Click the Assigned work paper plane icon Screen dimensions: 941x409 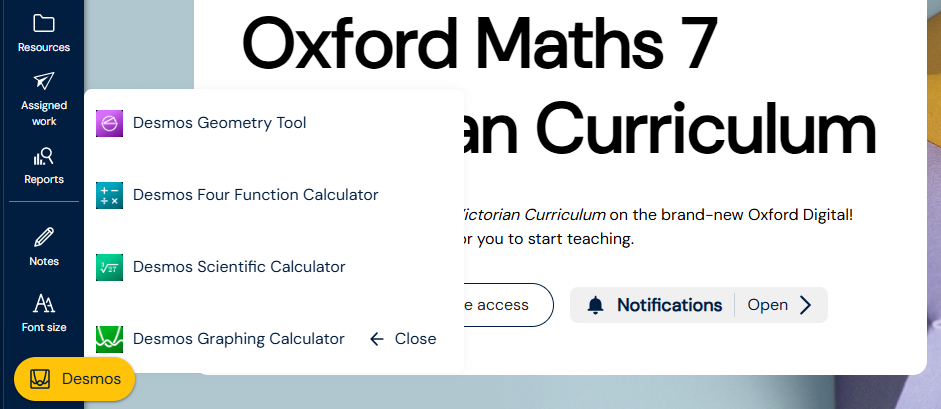(44, 81)
